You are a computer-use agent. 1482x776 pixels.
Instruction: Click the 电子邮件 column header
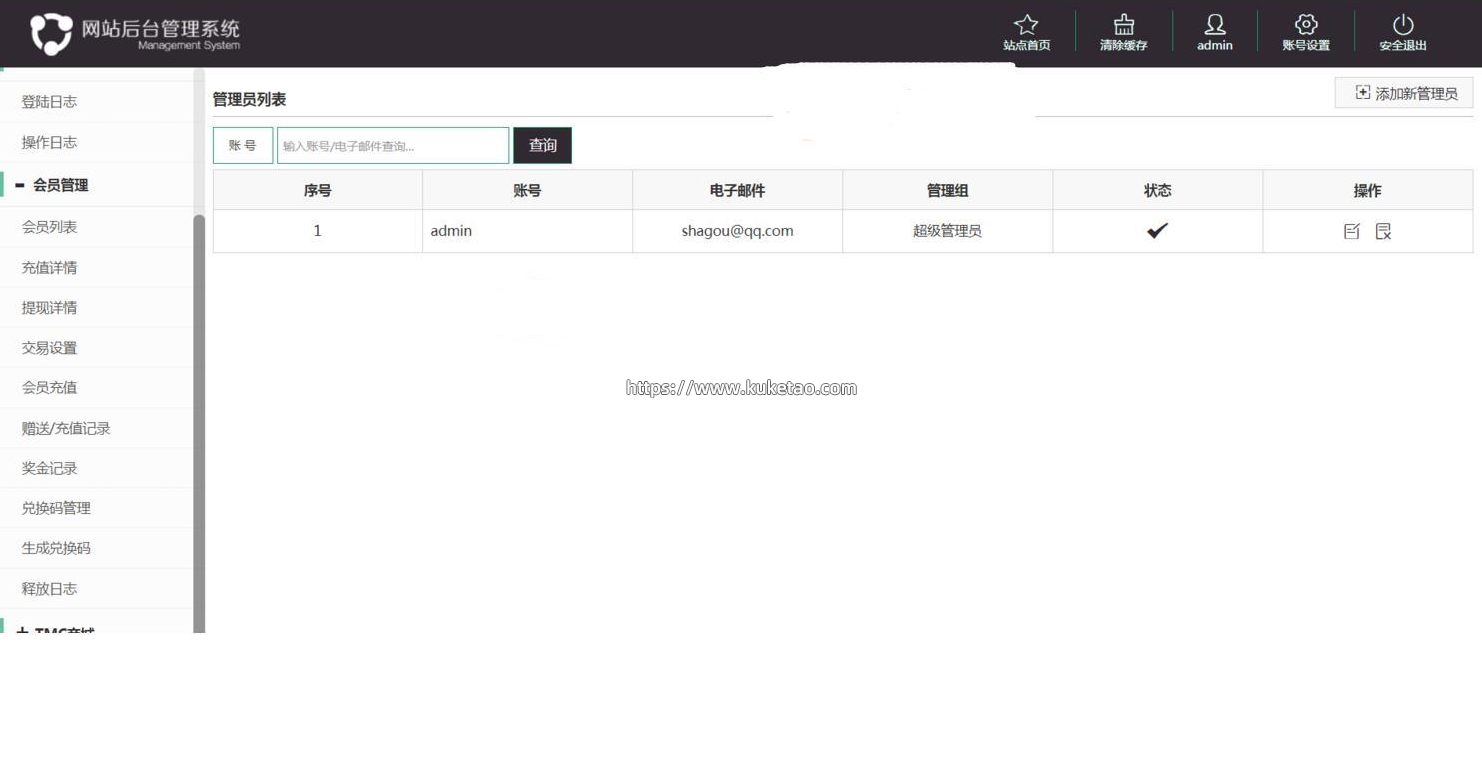tap(737, 190)
